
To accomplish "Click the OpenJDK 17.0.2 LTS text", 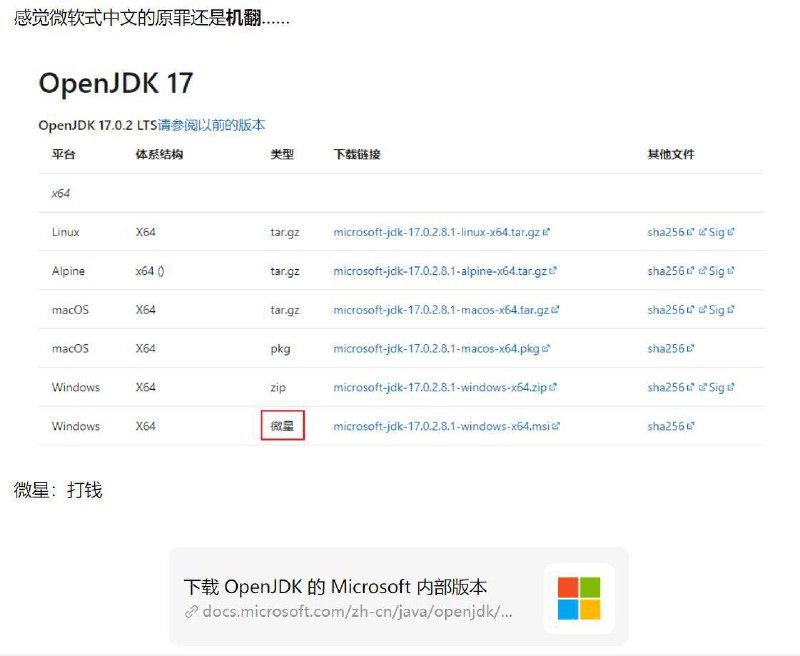I will pos(97,125).
